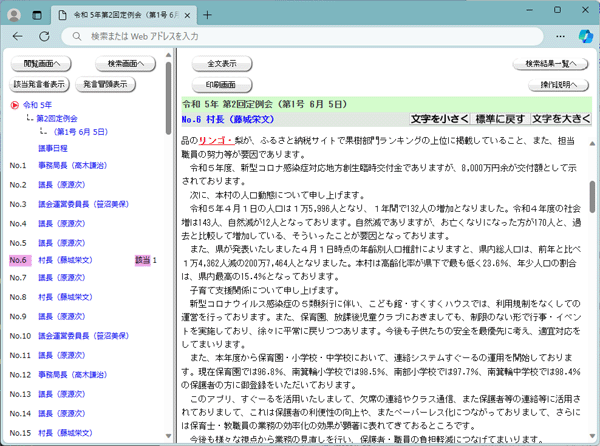600x446 pixels.
Task: Click the 該当発言者表示 button
Action: (39, 84)
